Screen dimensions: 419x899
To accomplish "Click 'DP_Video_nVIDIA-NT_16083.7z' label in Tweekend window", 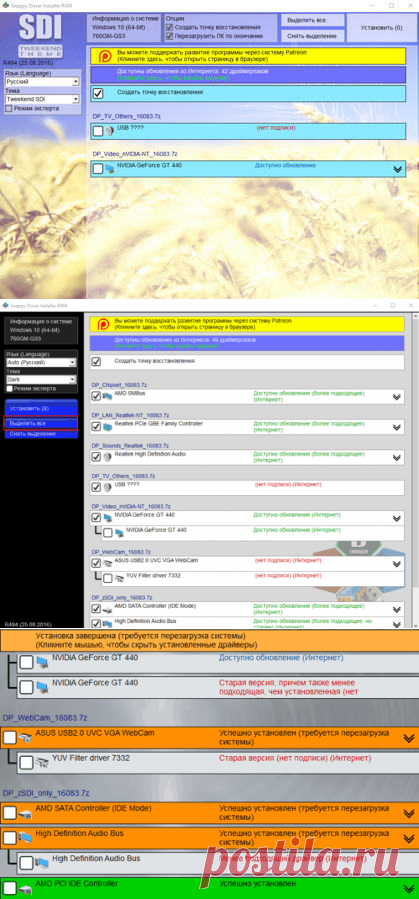I will (x=135, y=154).
